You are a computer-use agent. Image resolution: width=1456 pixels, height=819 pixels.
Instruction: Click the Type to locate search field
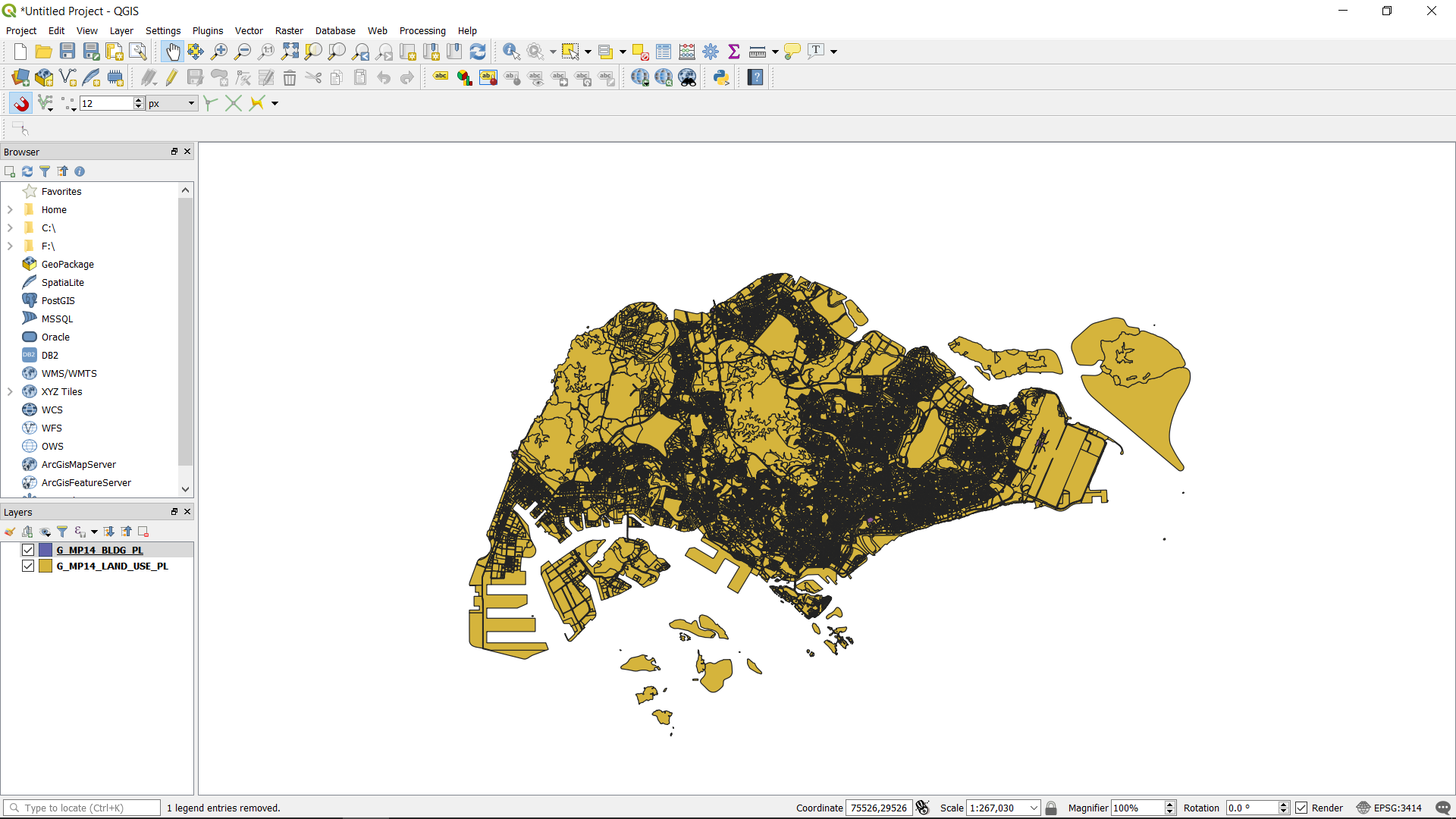pos(83,808)
